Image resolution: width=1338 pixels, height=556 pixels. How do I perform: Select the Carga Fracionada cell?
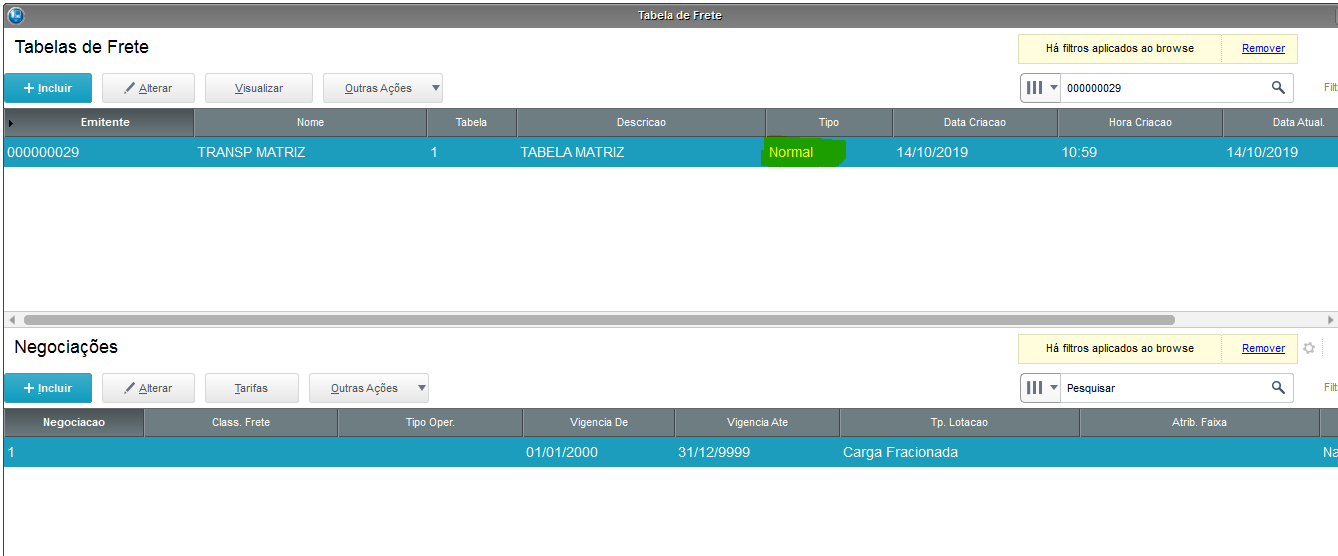coord(959,452)
